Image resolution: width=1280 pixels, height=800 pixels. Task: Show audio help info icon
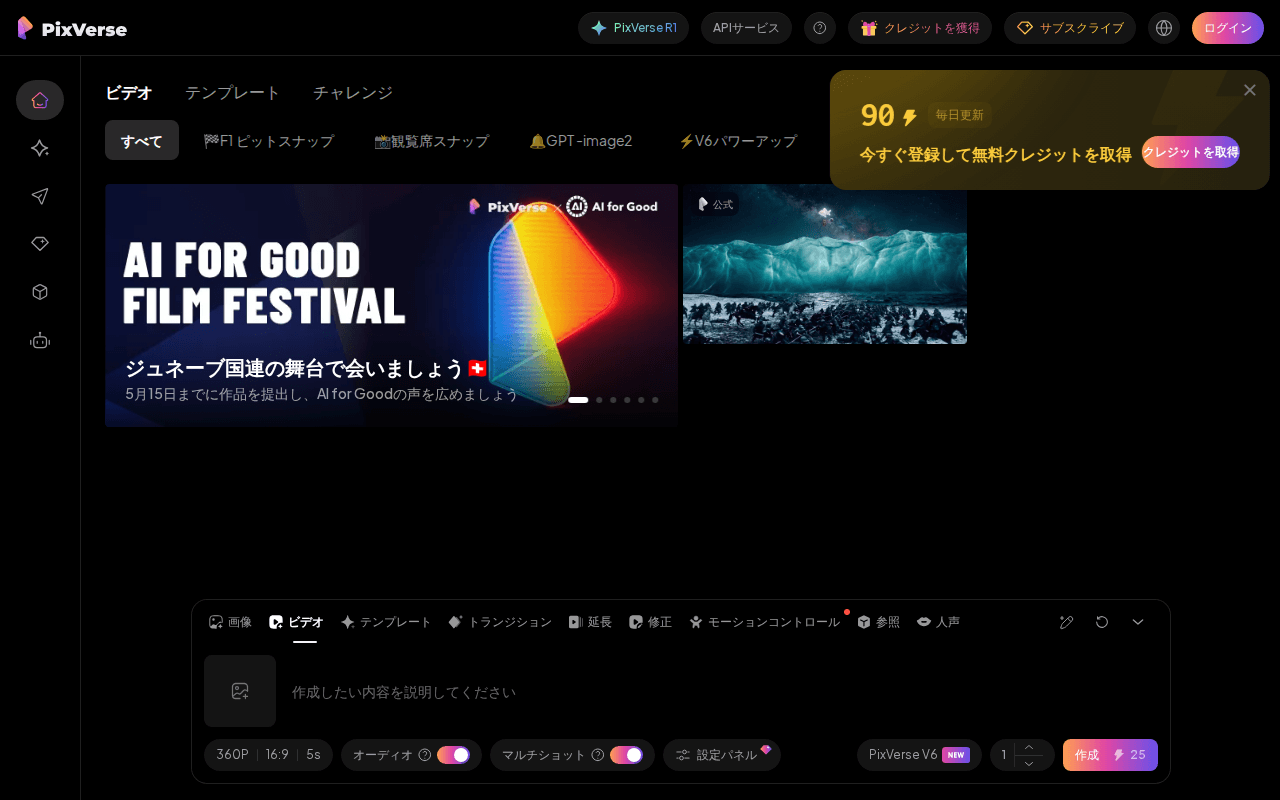(425, 755)
